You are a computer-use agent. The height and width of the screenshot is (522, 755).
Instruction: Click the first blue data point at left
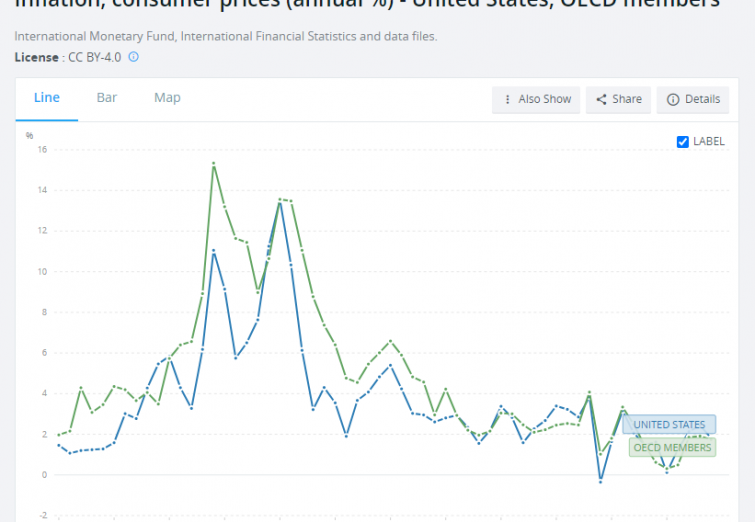tap(58, 445)
